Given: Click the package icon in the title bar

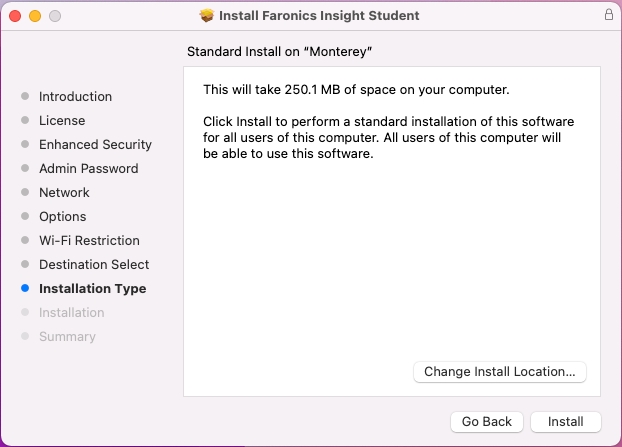Looking at the screenshot, I should (208, 16).
